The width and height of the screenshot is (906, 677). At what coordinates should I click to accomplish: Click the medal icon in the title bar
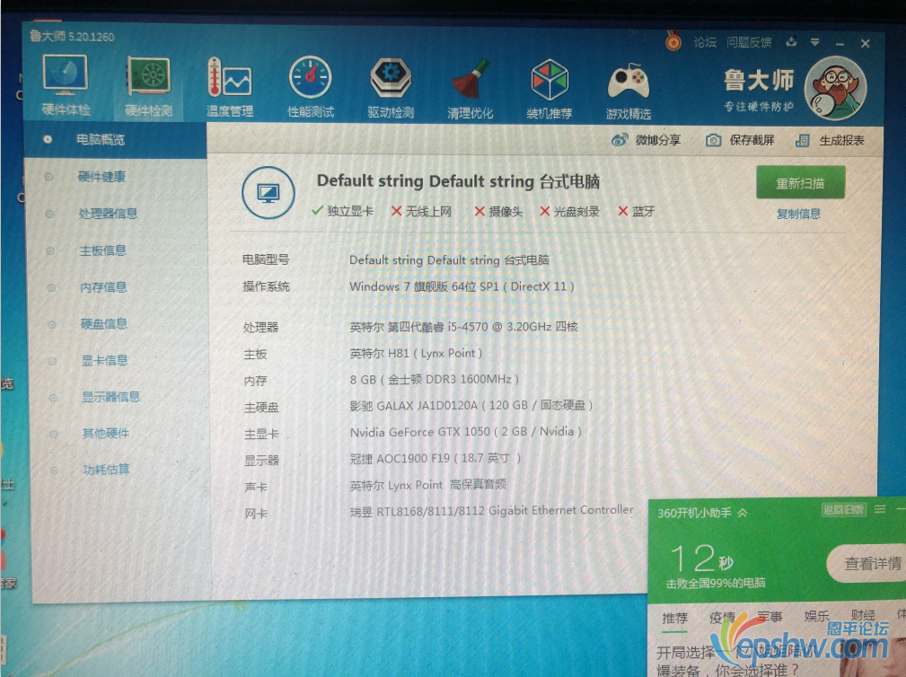[673, 41]
